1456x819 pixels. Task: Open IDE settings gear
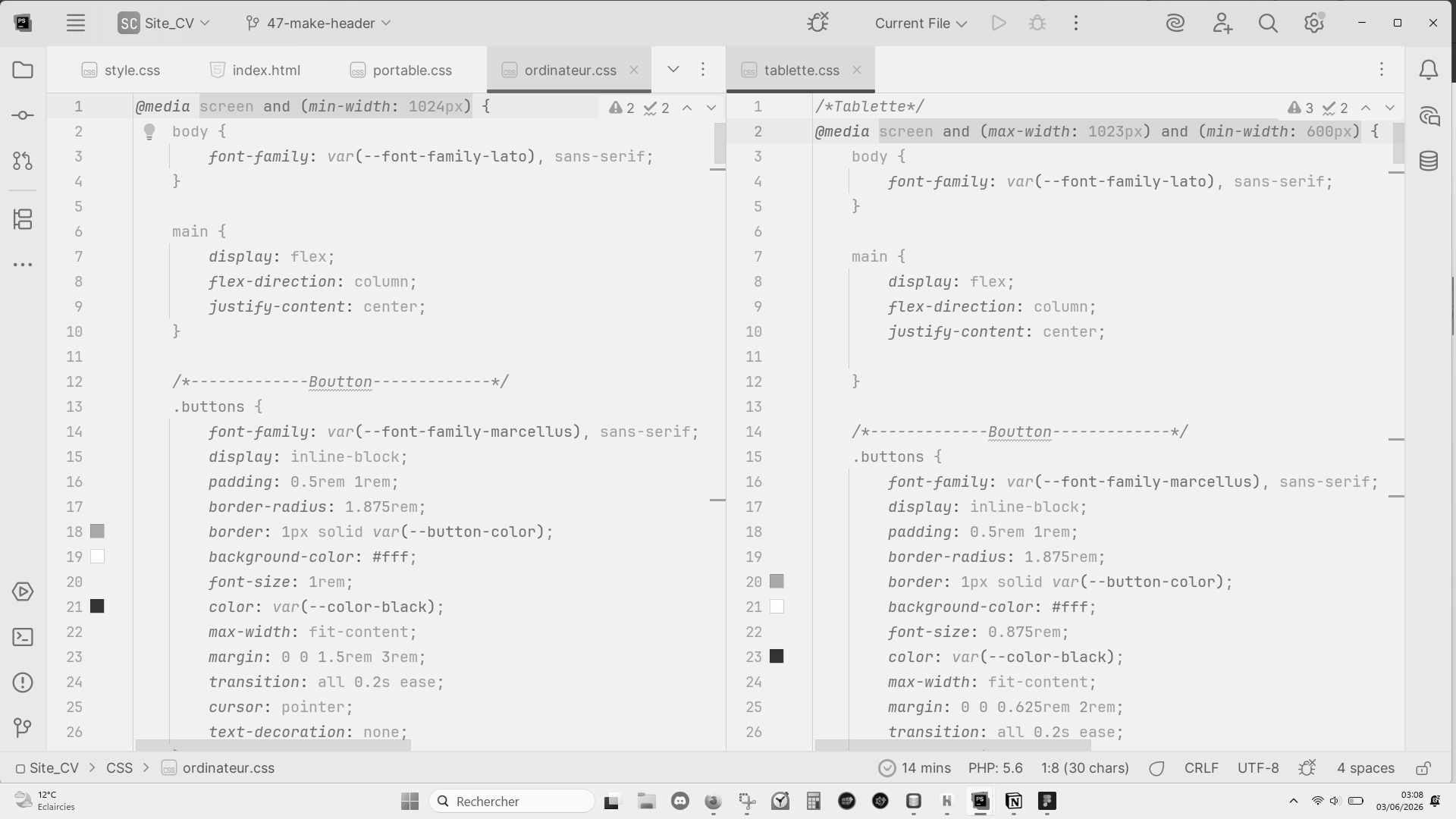(1314, 23)
